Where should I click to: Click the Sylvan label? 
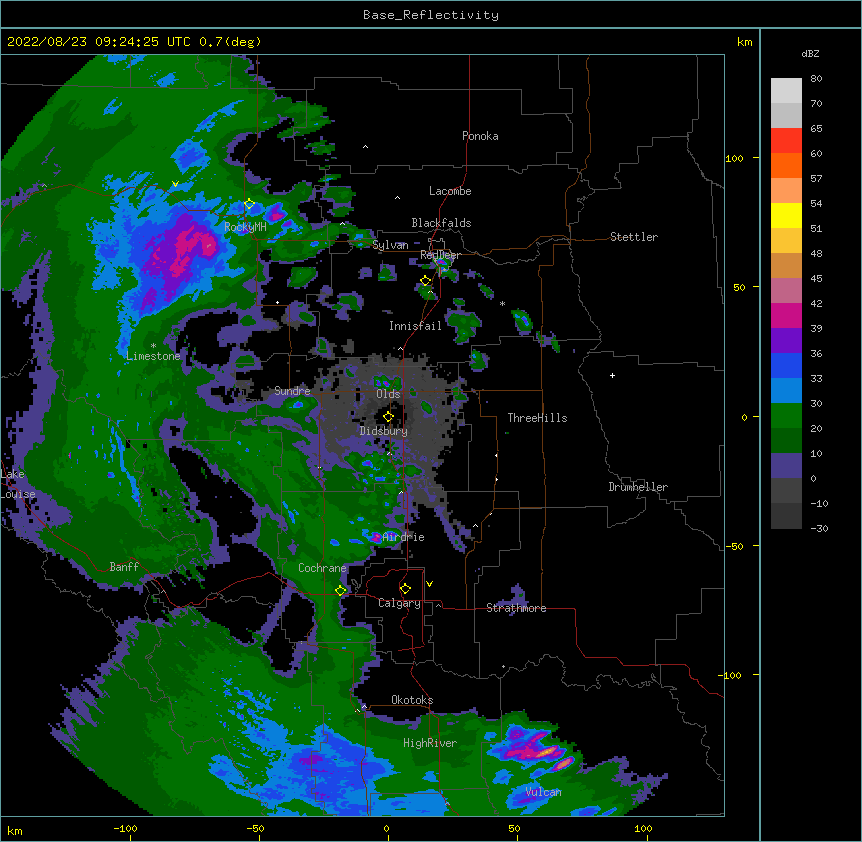pyautogui.click(x=390, y=245)
